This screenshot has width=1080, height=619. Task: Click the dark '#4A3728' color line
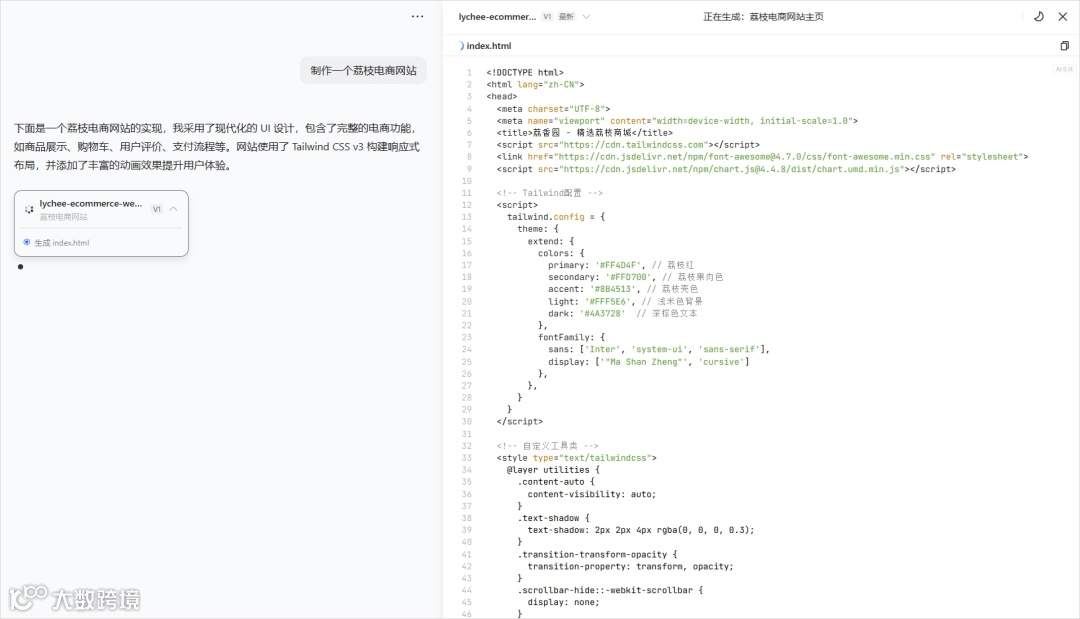pos(623,313)
